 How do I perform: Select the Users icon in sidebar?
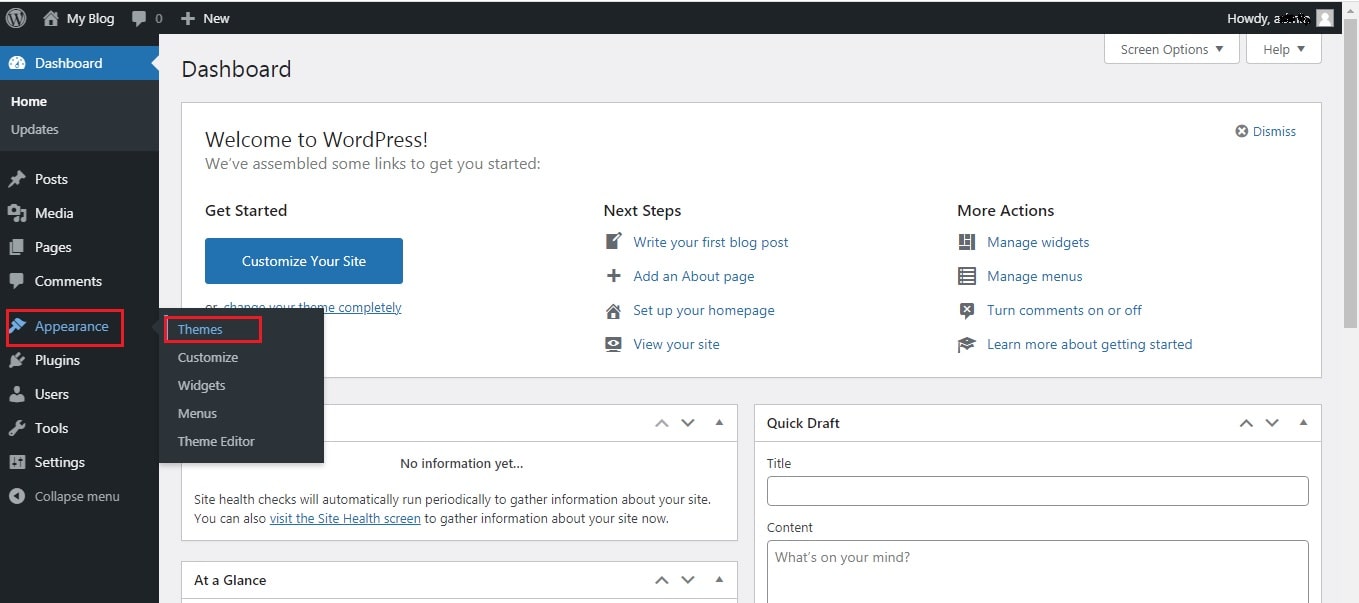point(17,394)
